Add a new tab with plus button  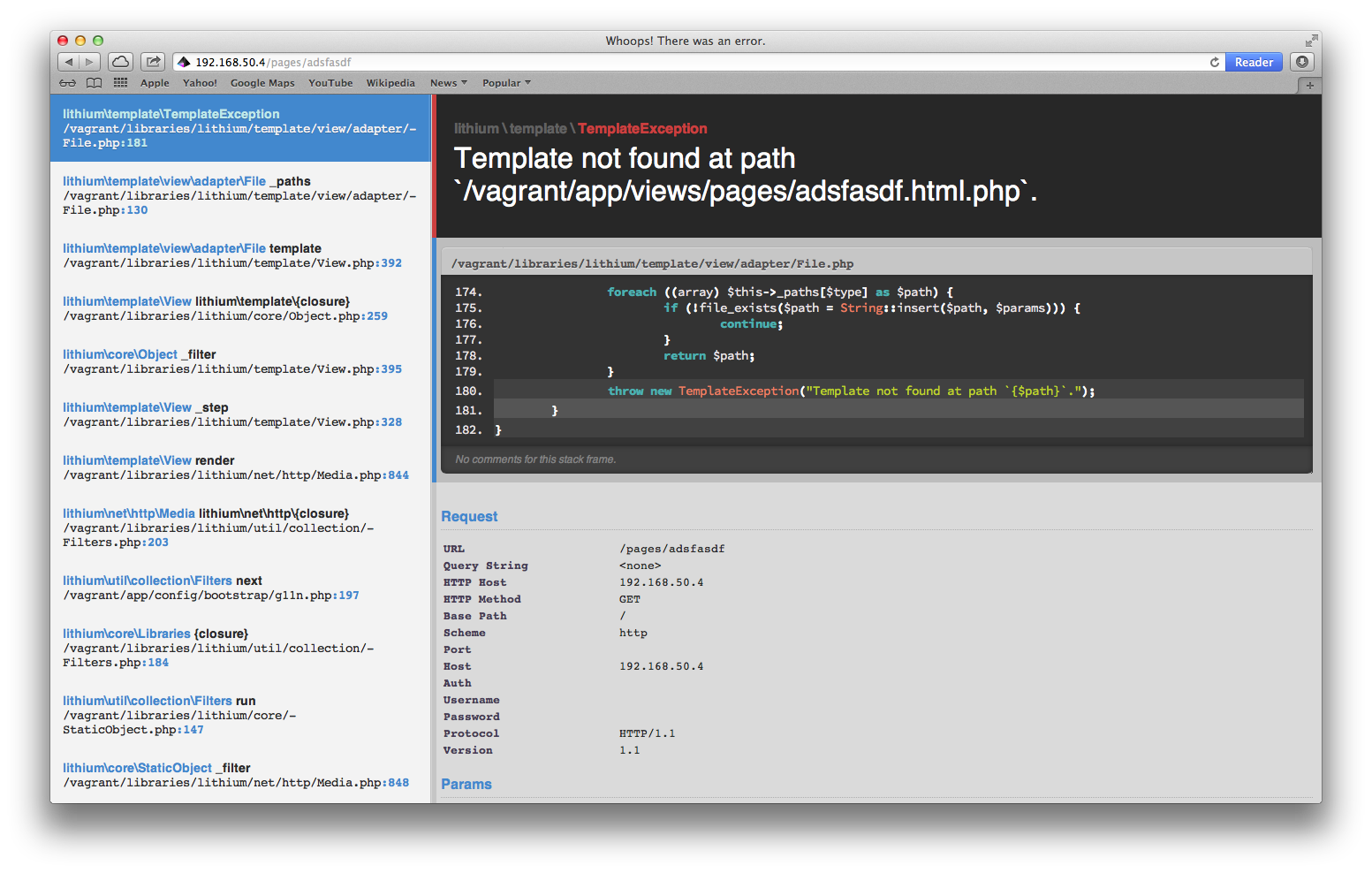1309,85
